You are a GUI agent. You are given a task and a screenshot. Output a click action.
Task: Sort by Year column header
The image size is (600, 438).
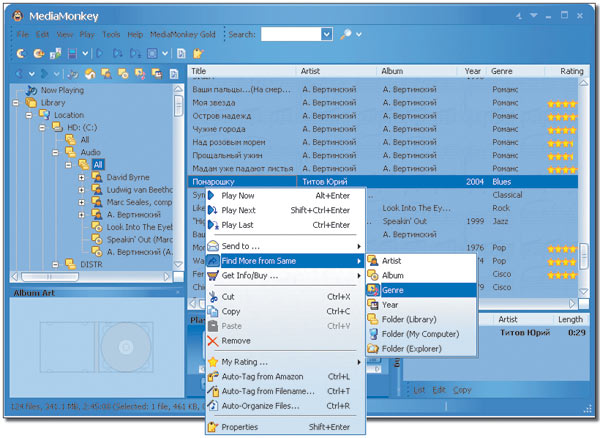(472, 71)
